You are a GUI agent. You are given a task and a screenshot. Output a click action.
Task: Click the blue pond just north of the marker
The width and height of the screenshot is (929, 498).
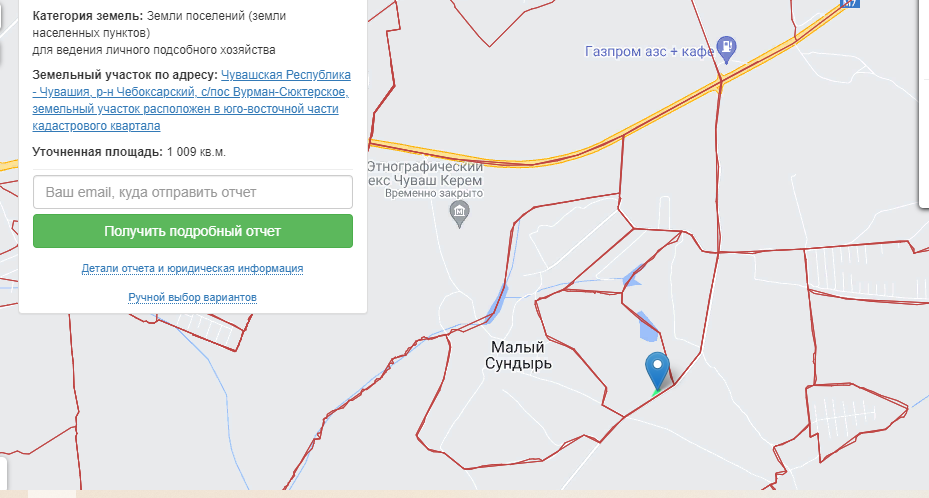pos(648,327)
